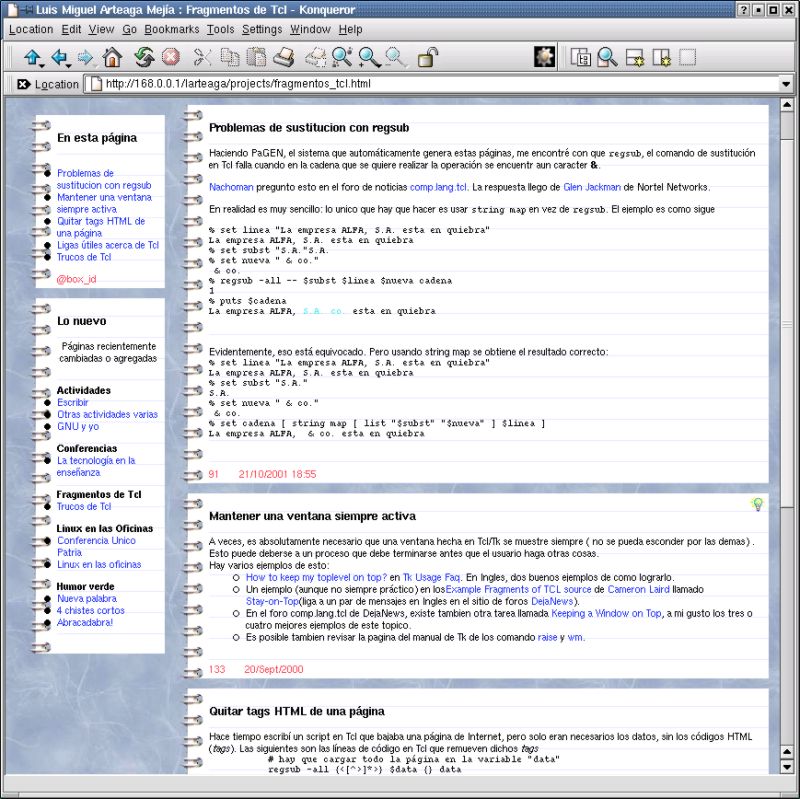Open the 'Escribir' link under Actividades
The image size is (800, 799).
pyautogui.click(x=72, y=403)
